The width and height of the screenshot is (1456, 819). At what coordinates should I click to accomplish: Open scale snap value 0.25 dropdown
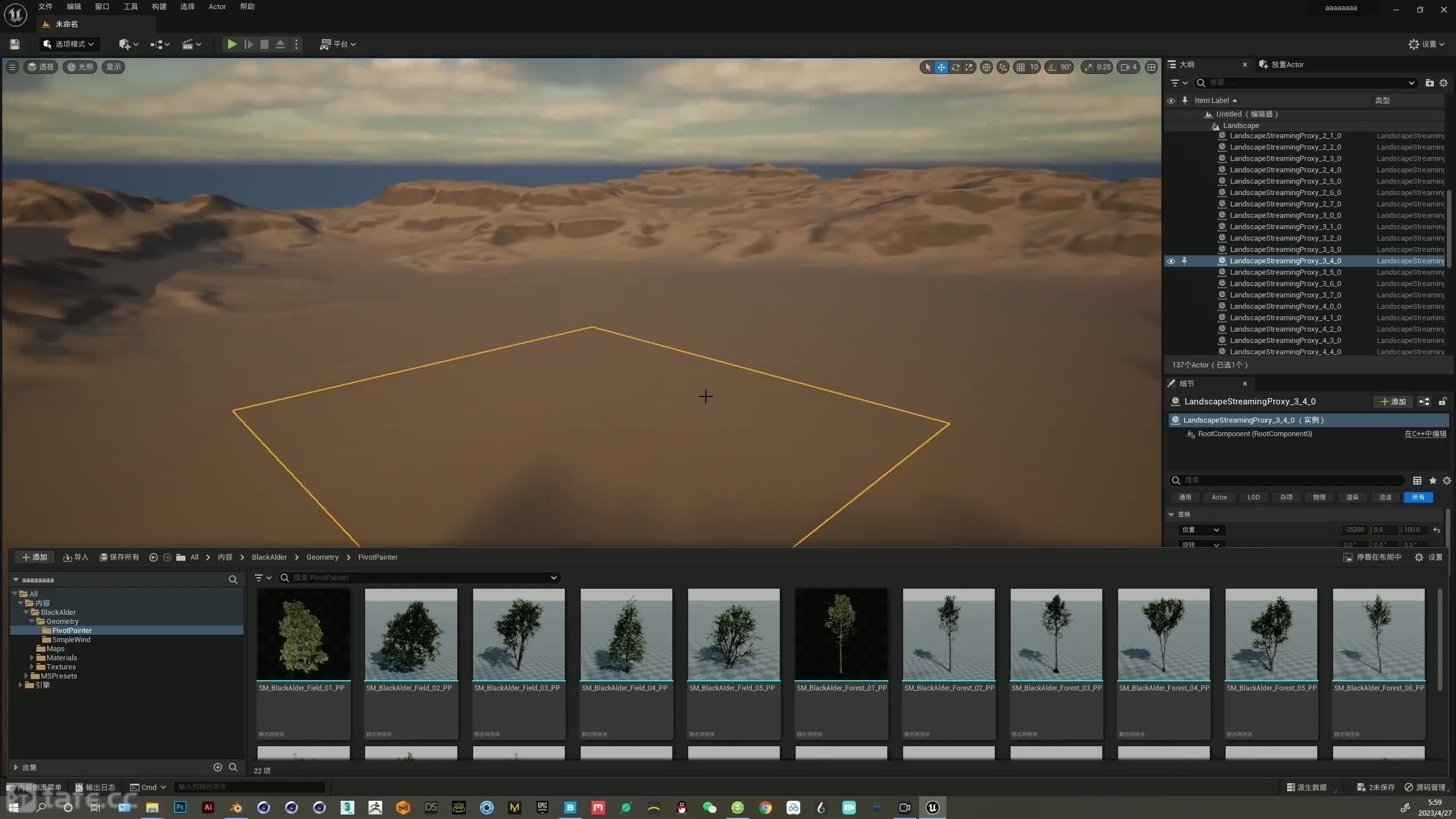[1103, 67]
